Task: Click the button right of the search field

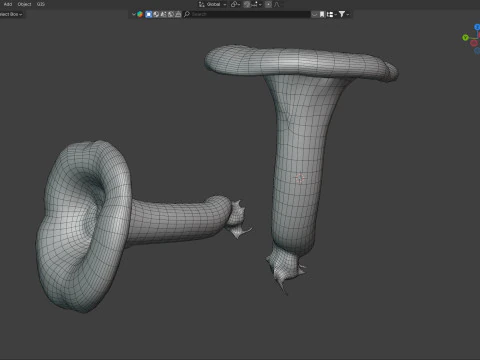Action: coord(314,14)
